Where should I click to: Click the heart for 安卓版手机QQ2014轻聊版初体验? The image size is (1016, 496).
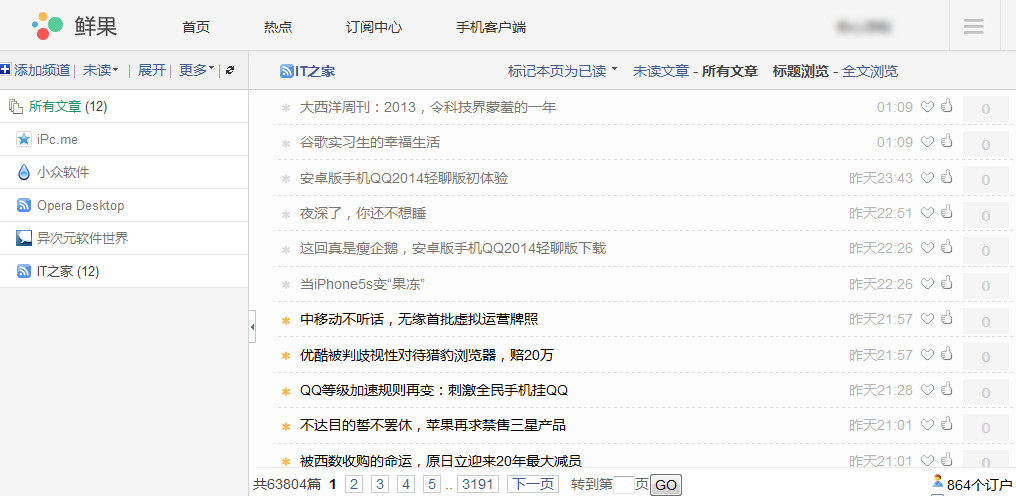coord(927,177)
